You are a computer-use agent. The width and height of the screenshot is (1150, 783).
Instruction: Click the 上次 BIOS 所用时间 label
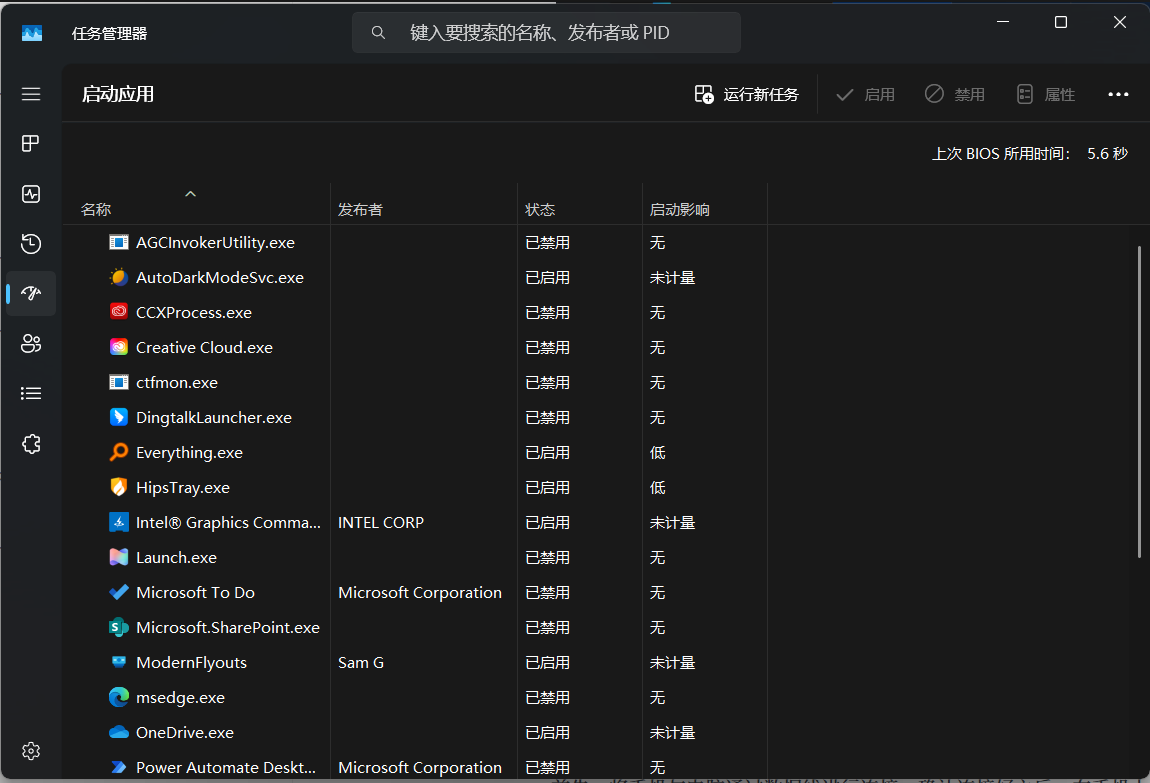click(1000, 154)
